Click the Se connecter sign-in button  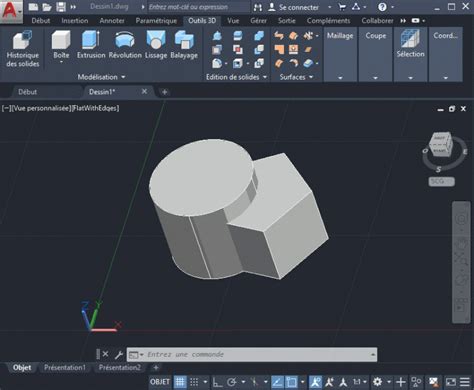point(294,7)
